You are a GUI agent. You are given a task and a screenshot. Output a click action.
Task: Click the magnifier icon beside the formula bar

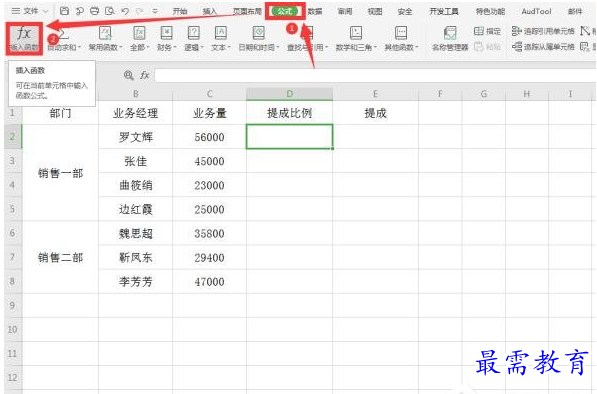(129, 75)
